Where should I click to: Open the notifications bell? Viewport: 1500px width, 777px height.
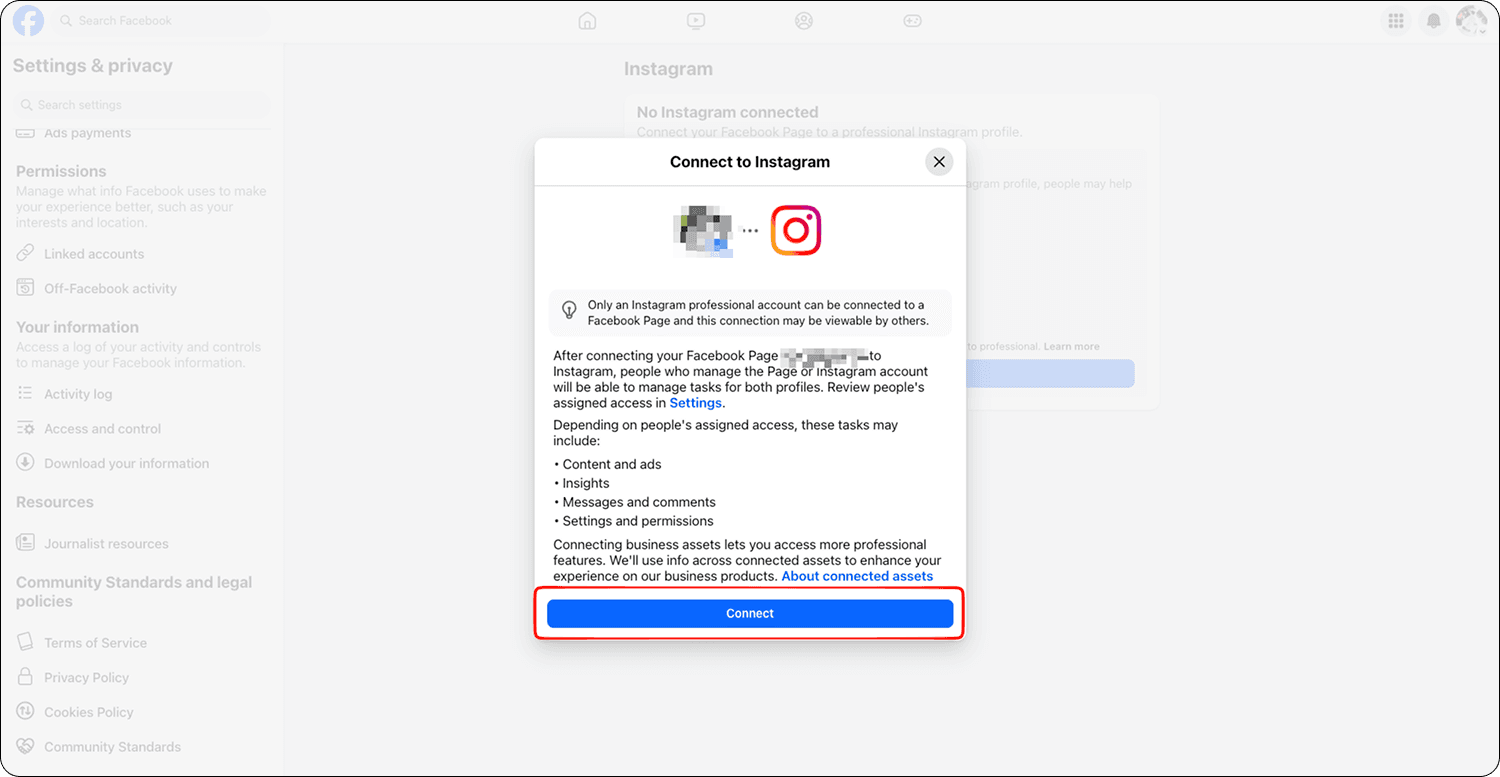[1434, 21]
